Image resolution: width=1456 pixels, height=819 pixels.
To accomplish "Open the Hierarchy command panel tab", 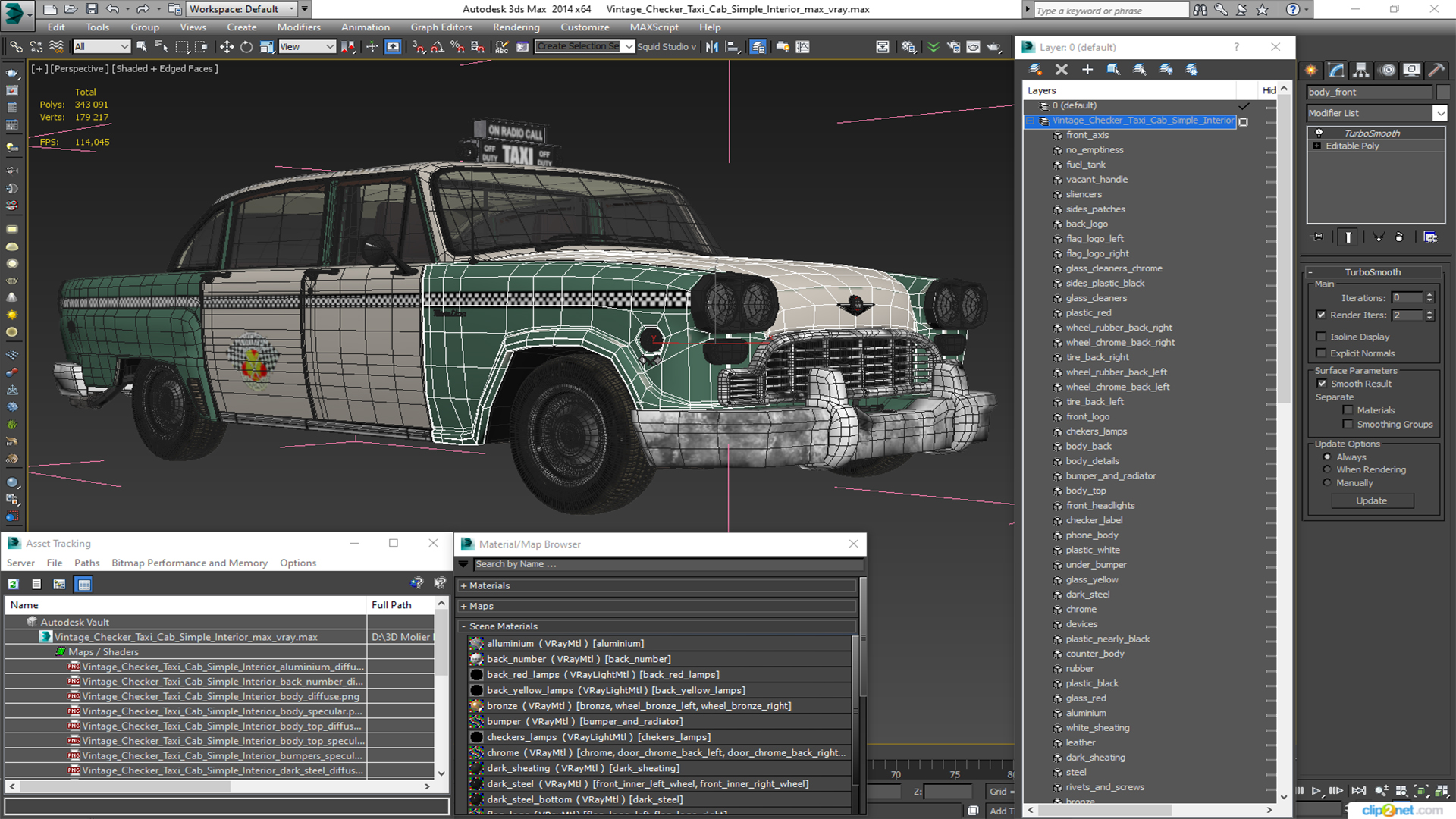I will point(1361,71).
